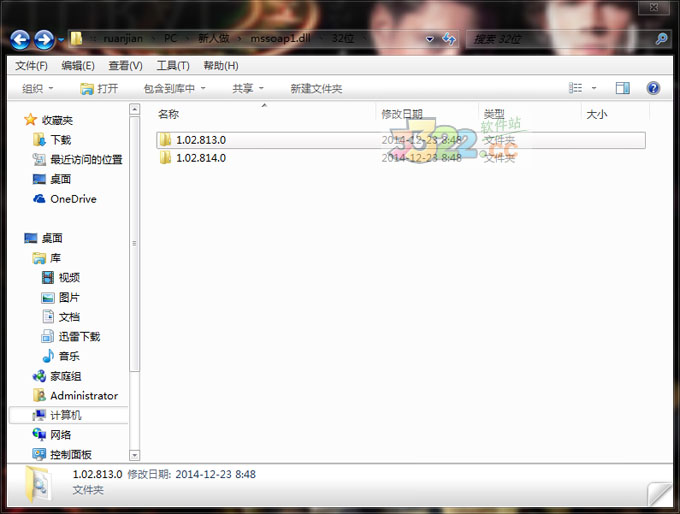This screenshot has width=680, height=514.
Task: Open the 文档 library
Action: (x=69, y=317)
